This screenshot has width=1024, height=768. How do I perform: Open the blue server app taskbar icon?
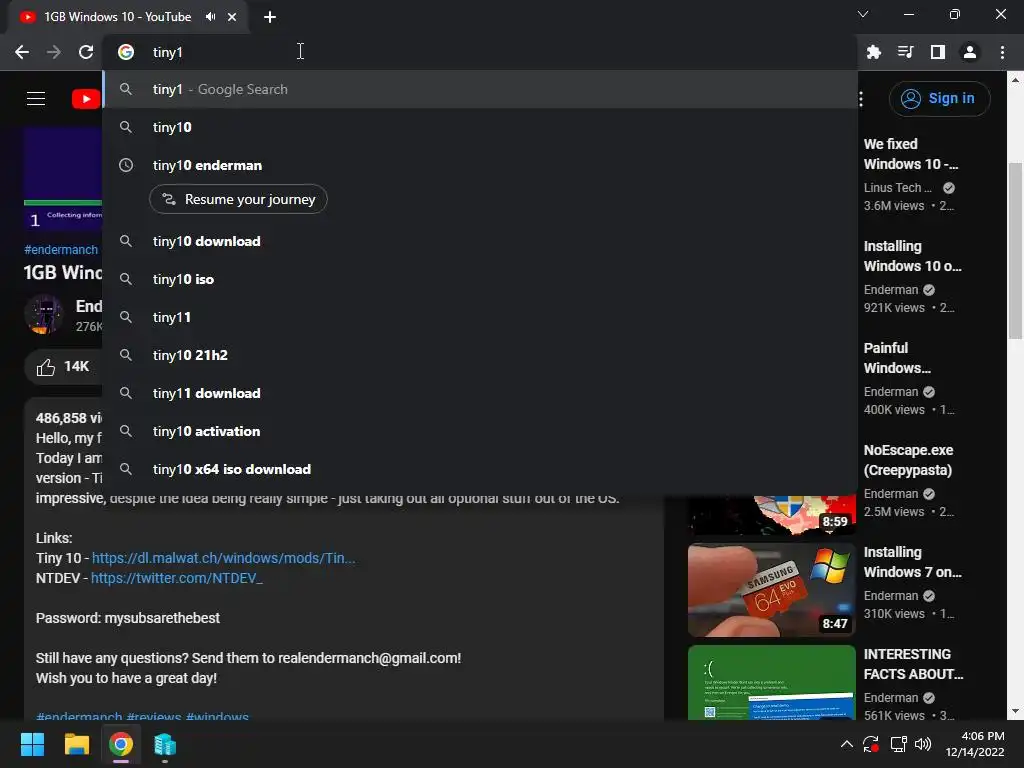click(x=165, y=744)
